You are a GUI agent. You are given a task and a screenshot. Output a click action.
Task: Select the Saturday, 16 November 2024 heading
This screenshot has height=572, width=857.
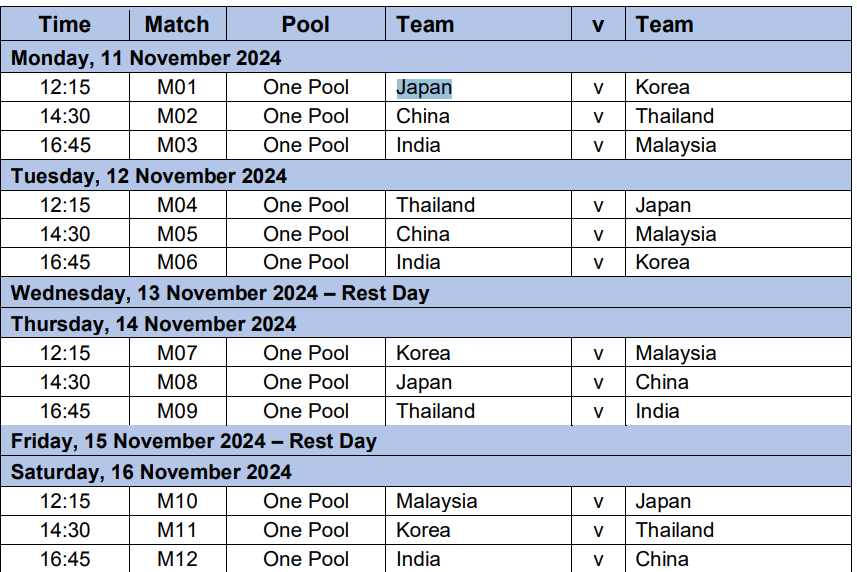pyautogui.click(x=151, y=471)
